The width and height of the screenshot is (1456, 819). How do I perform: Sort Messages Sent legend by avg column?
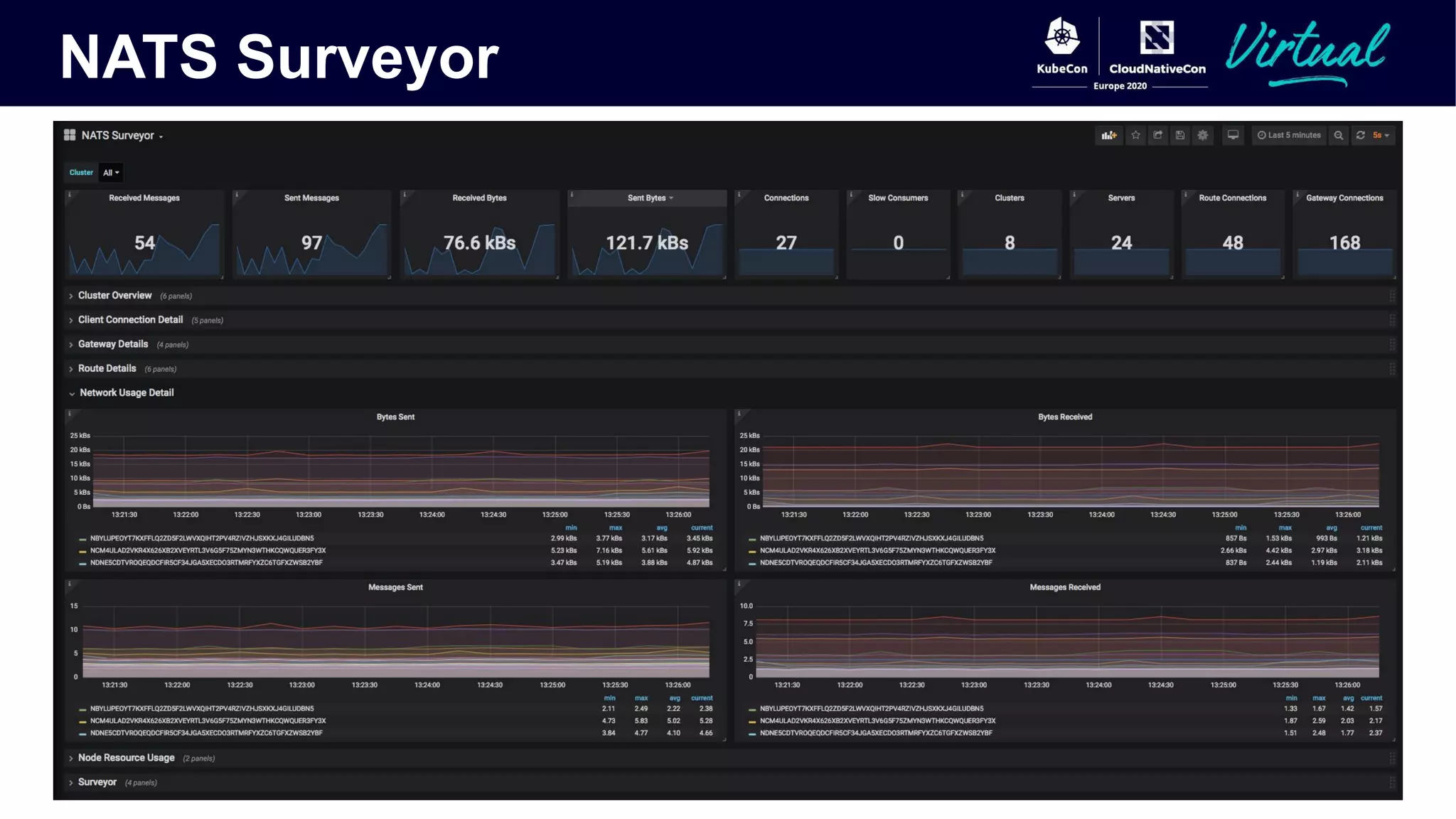(675, 698)
